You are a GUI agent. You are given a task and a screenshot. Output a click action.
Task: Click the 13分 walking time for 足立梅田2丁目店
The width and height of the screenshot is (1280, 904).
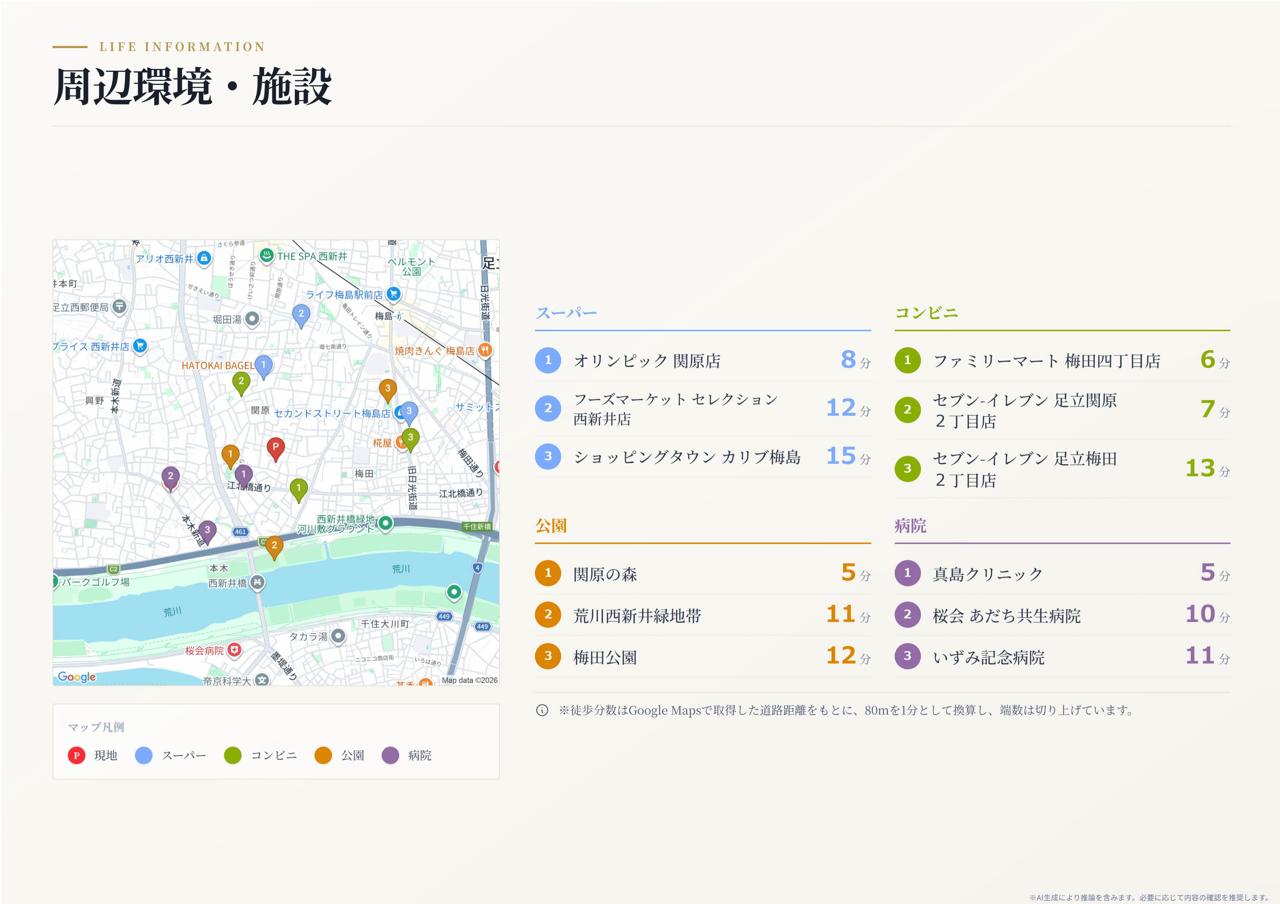(1207, 468)
